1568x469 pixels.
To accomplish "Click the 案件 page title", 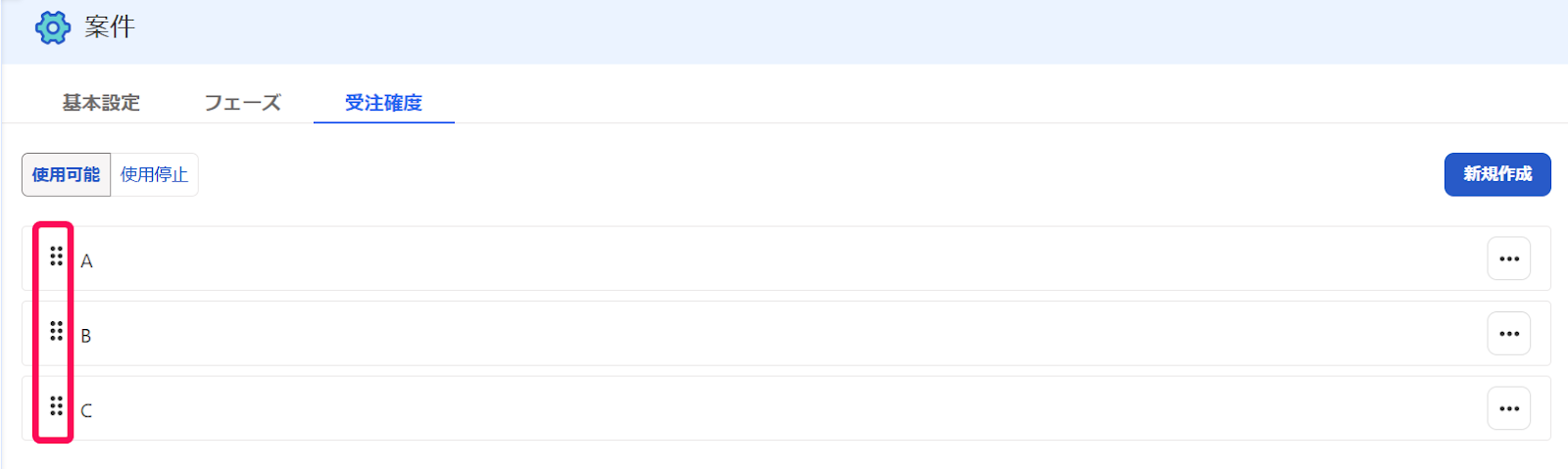I will (x=110, y=27).
